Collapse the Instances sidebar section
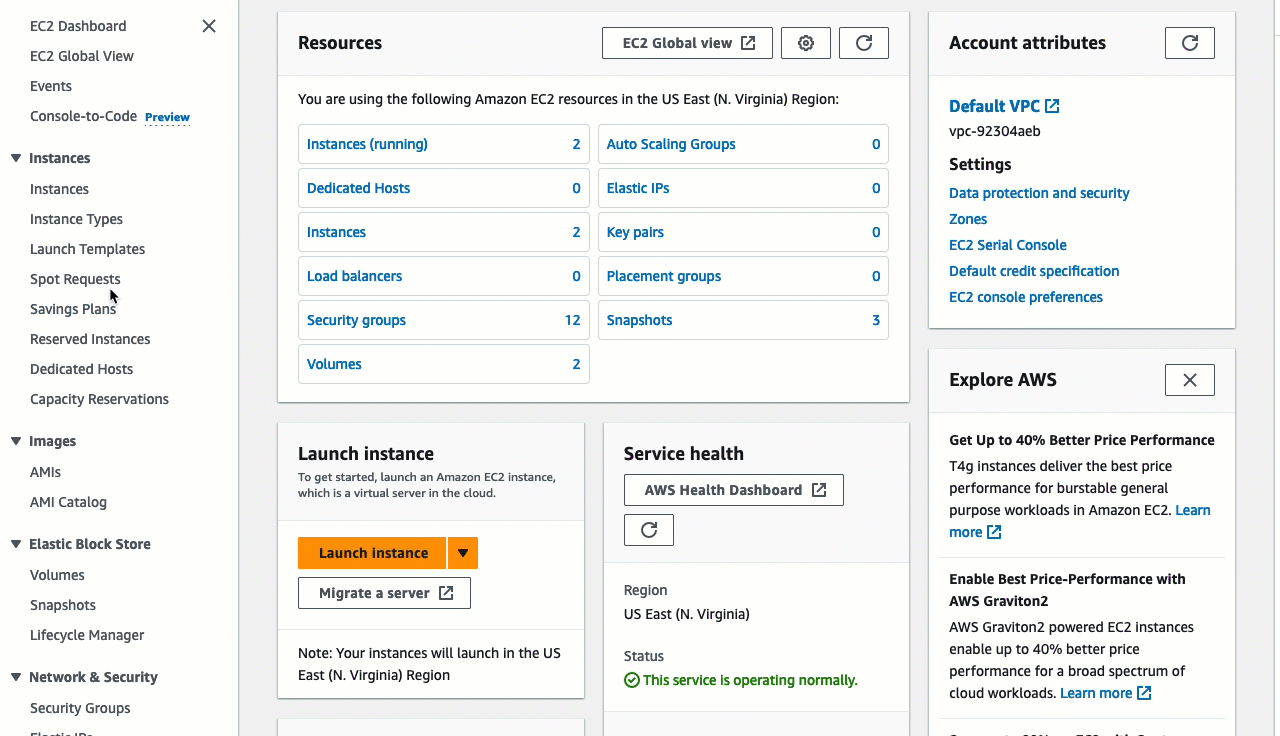The image size is (1280, 736). tap(16, 158)
